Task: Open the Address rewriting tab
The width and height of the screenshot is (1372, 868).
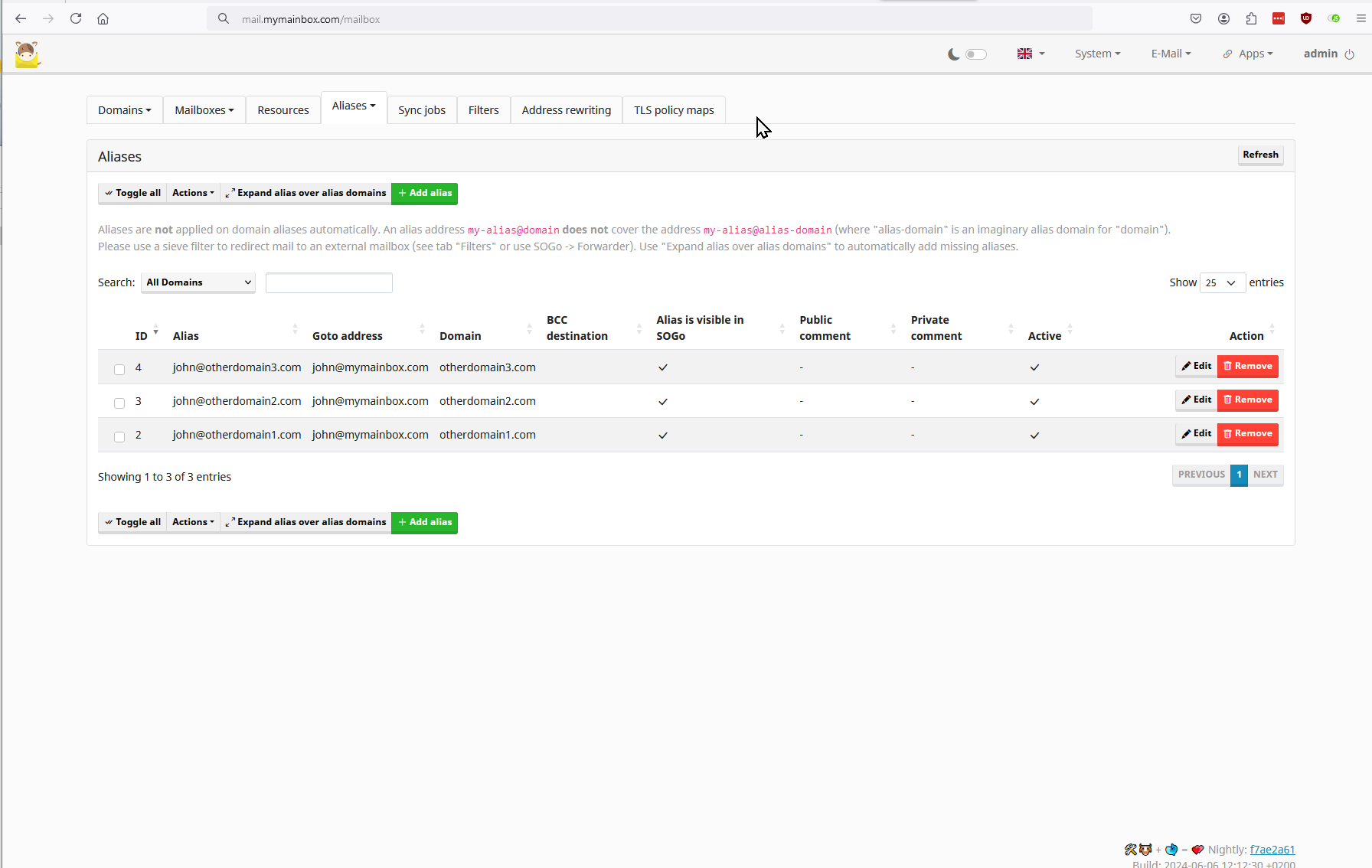Action: (x=567, y=110)
